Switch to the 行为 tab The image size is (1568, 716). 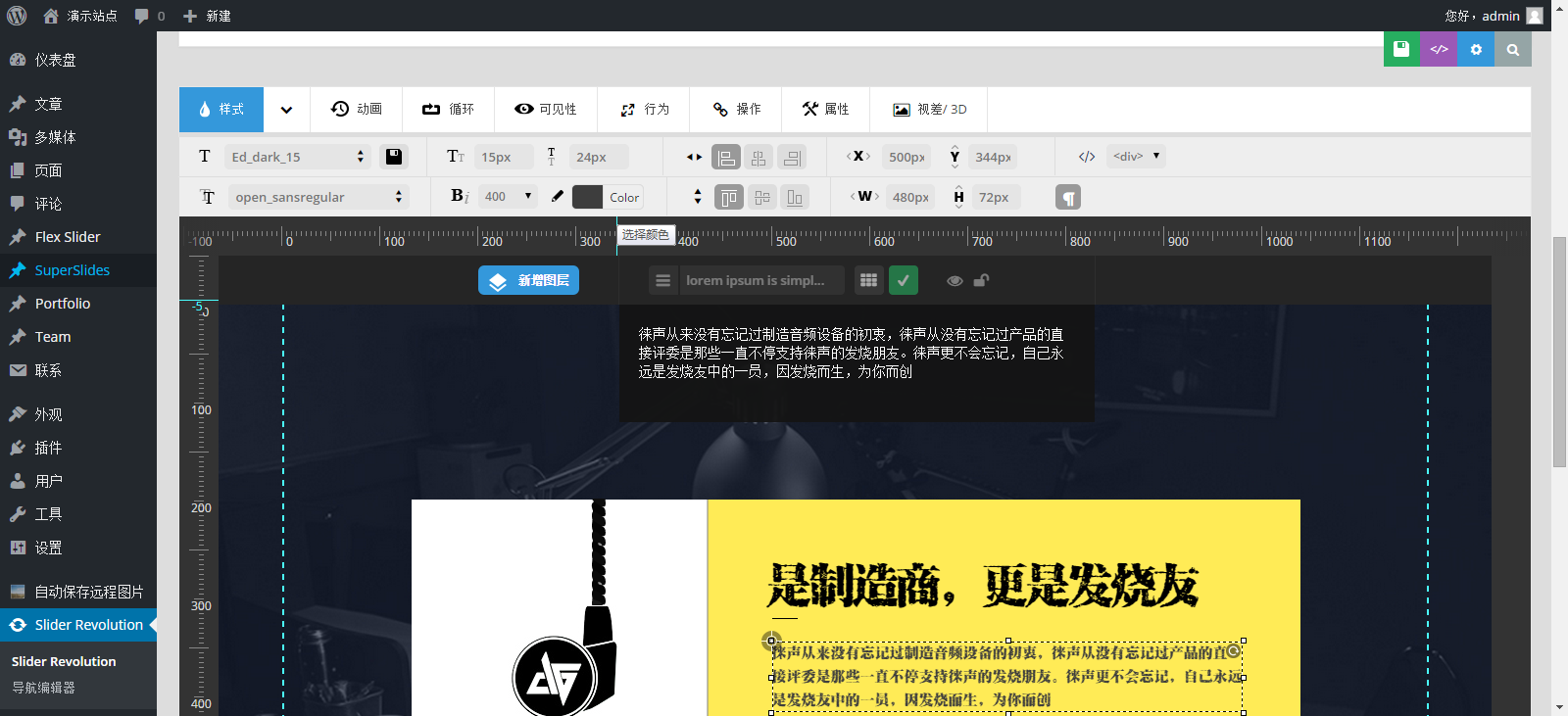[644, 110]
